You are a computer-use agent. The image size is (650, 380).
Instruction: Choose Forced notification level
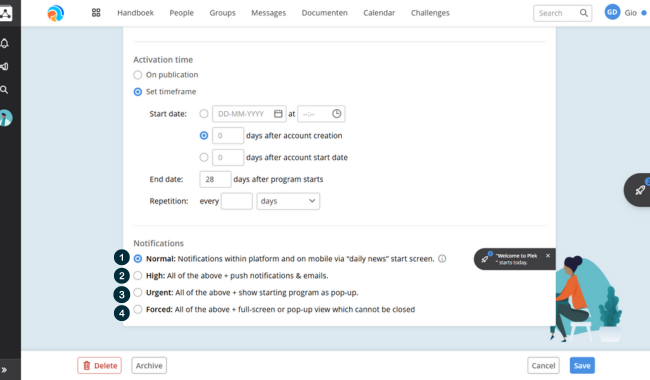[138, 309]
